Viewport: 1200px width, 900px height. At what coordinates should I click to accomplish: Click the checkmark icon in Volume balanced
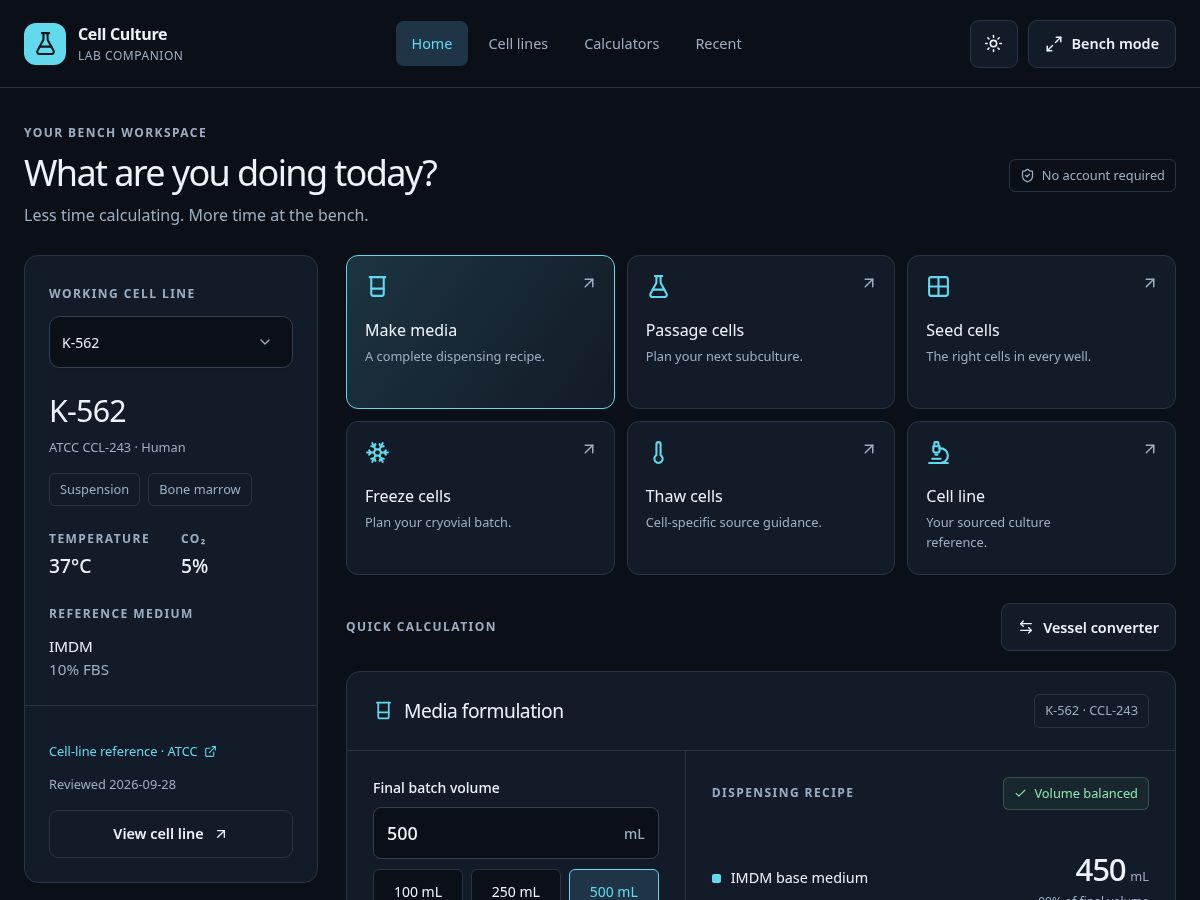(1021, 793)
